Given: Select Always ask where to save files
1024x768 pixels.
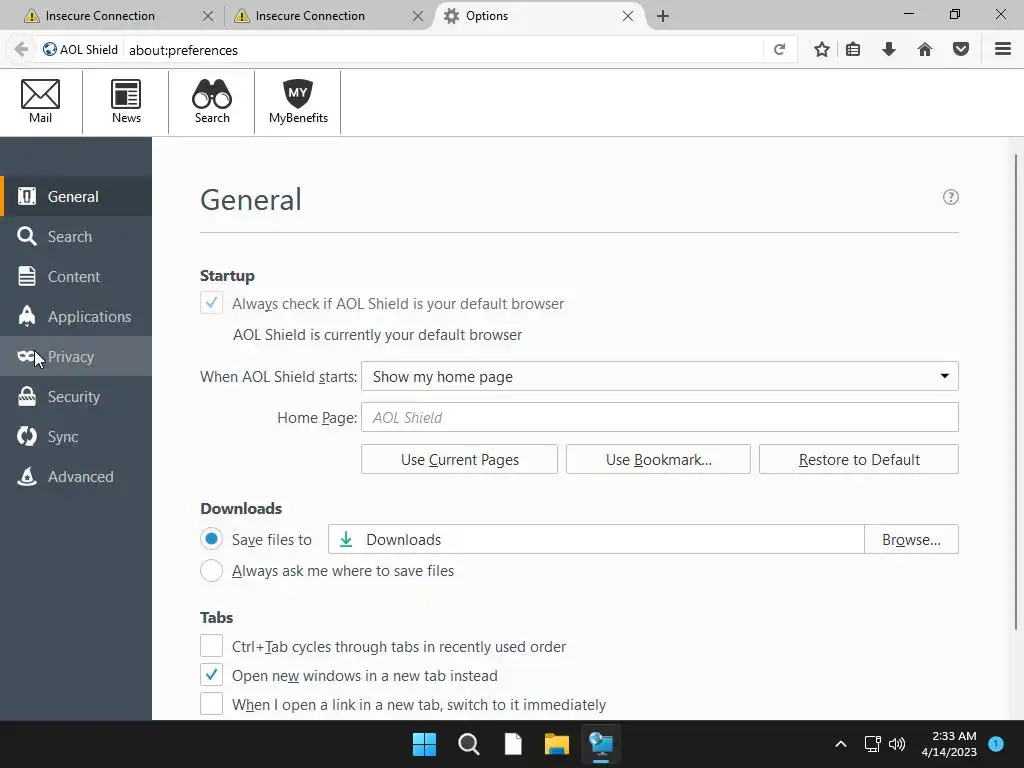Looking at the screenshot, I should tap(211, 570).
